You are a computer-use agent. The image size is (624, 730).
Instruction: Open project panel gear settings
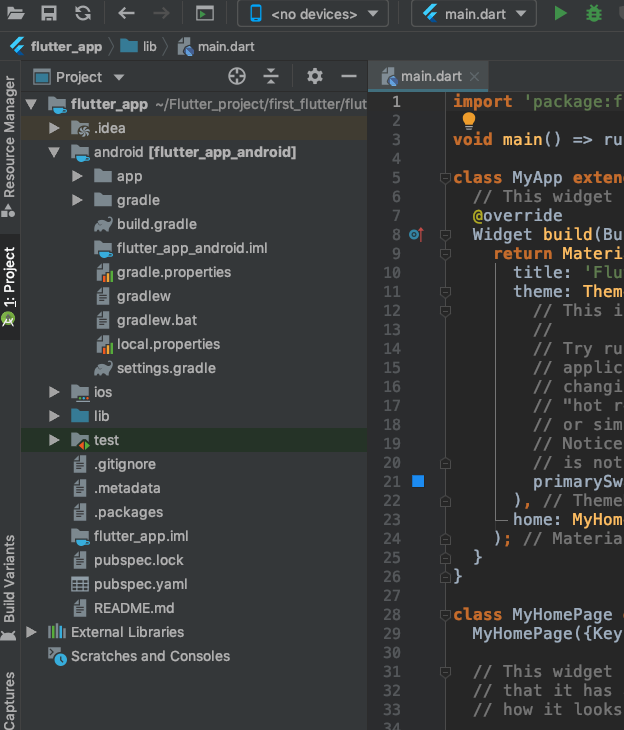point(315,76)
